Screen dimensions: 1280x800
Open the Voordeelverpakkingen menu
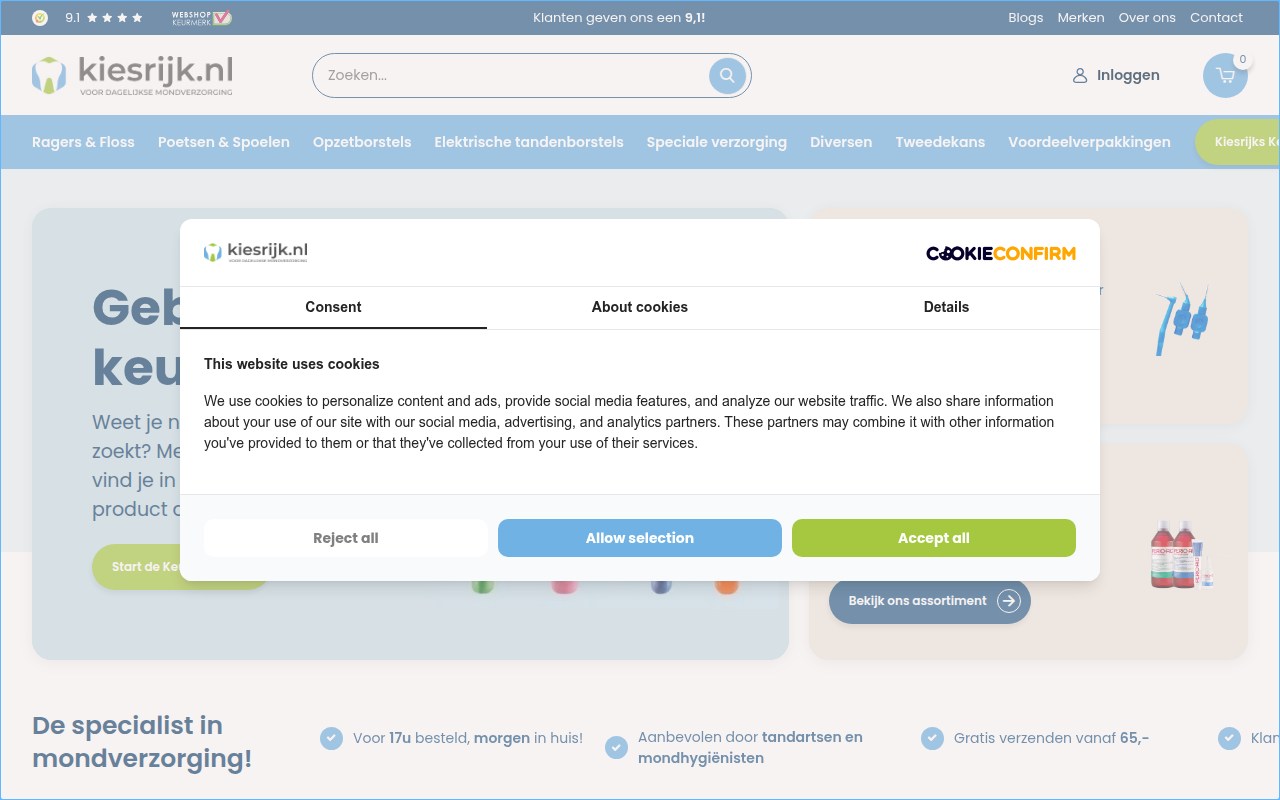(1089, 142)
